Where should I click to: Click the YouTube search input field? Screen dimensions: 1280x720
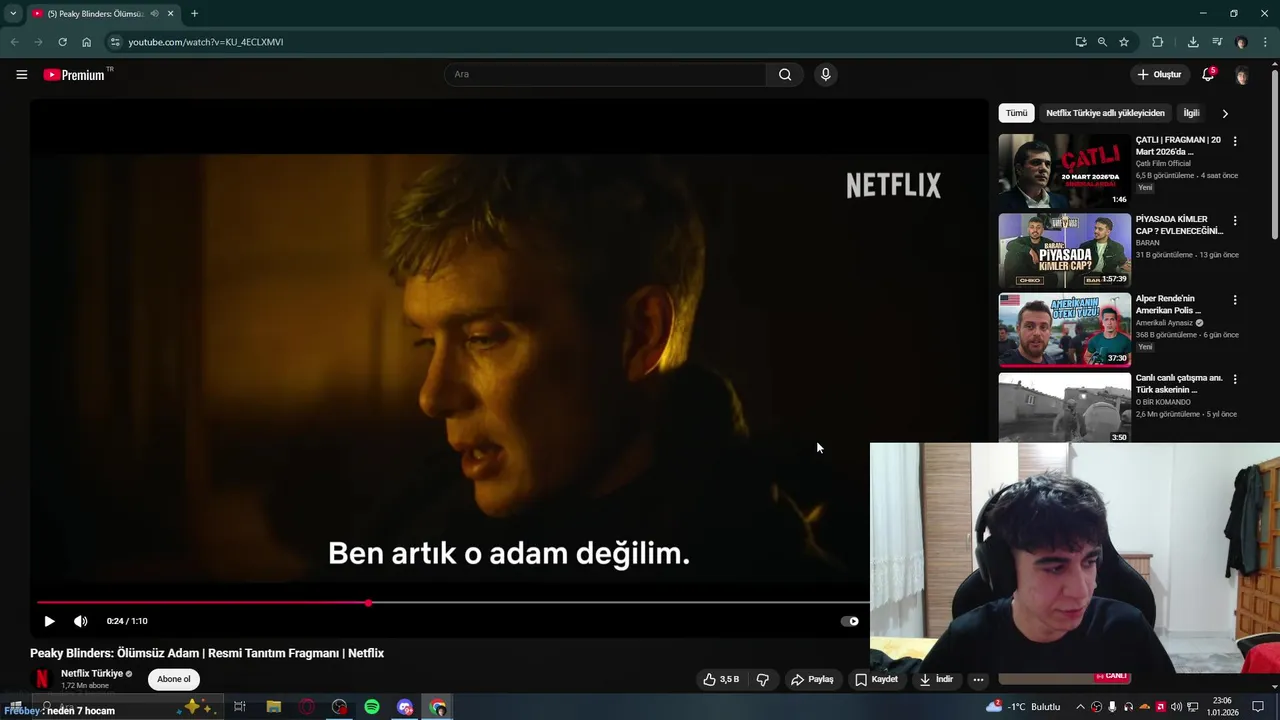(x=605, y=74)
